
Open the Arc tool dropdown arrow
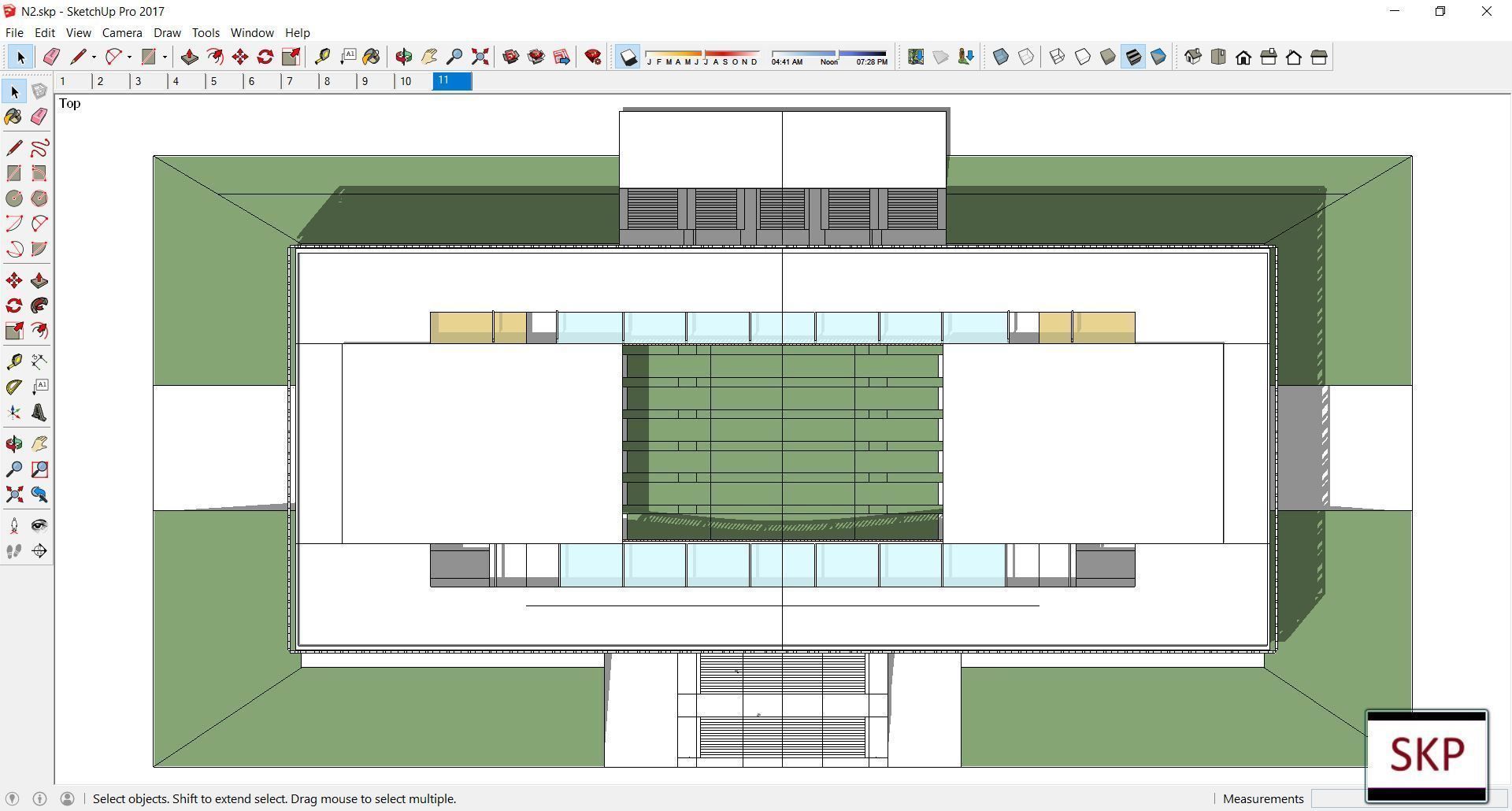(x=129, y=57)
